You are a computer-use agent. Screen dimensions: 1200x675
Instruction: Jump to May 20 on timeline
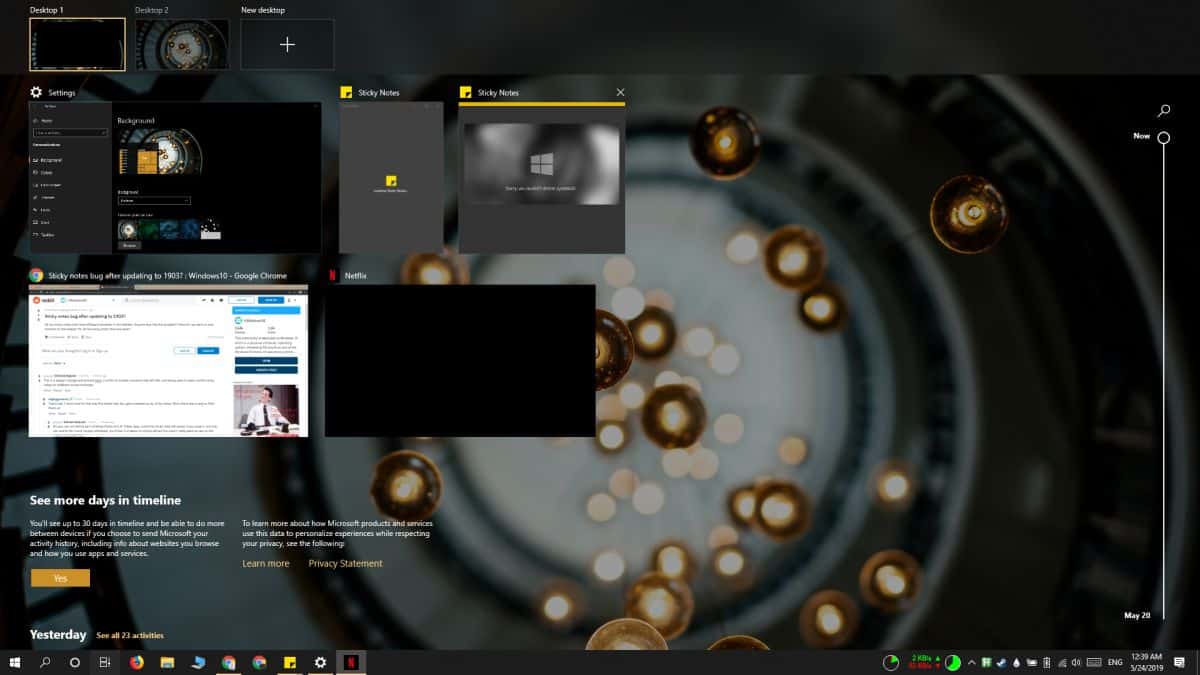click(1137, 615)
